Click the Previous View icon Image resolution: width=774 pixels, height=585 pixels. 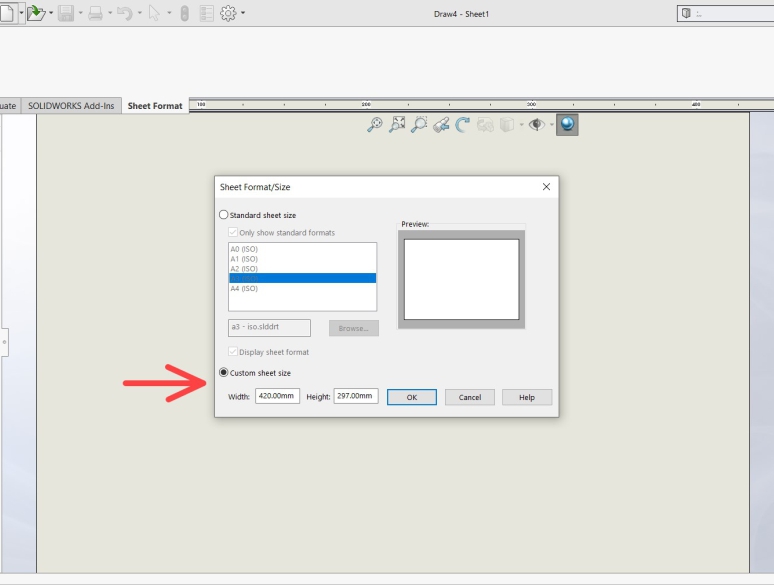coord(441,125)
